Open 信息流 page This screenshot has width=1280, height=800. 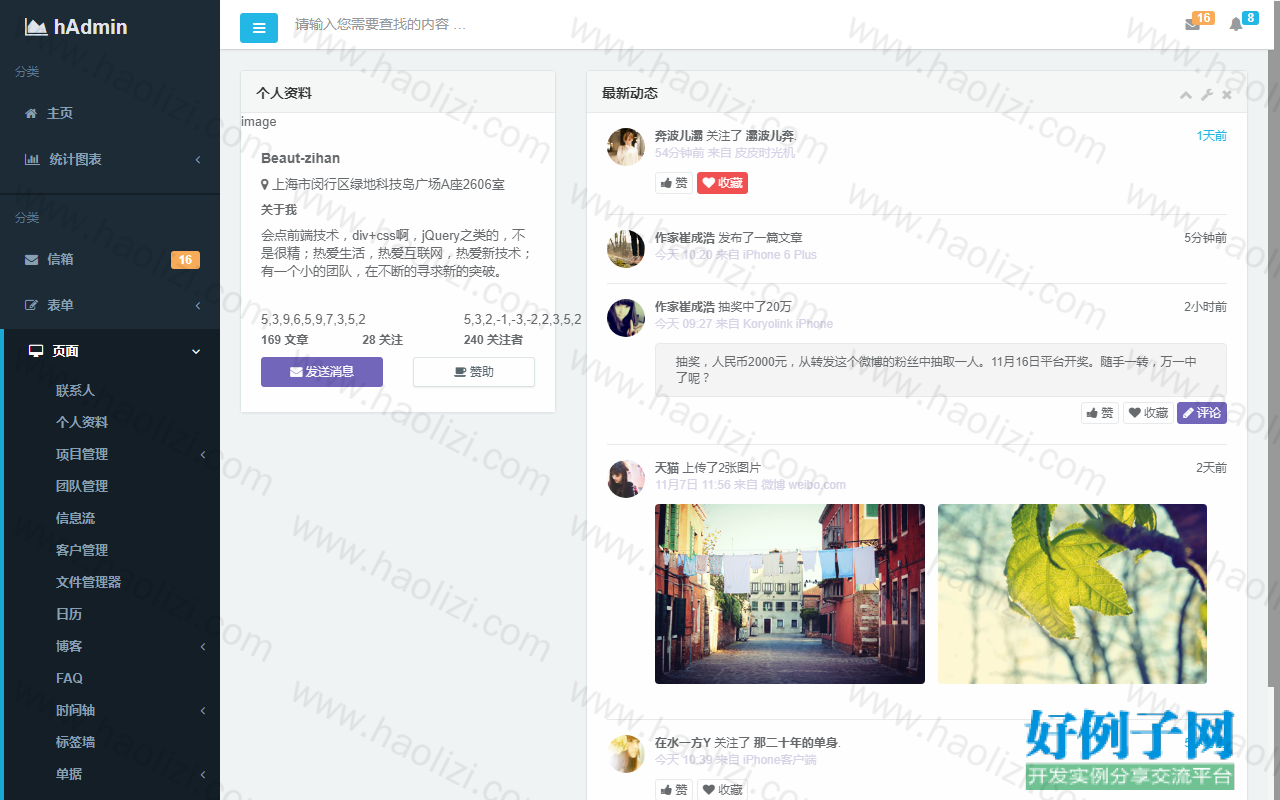[x=75, y=518]
